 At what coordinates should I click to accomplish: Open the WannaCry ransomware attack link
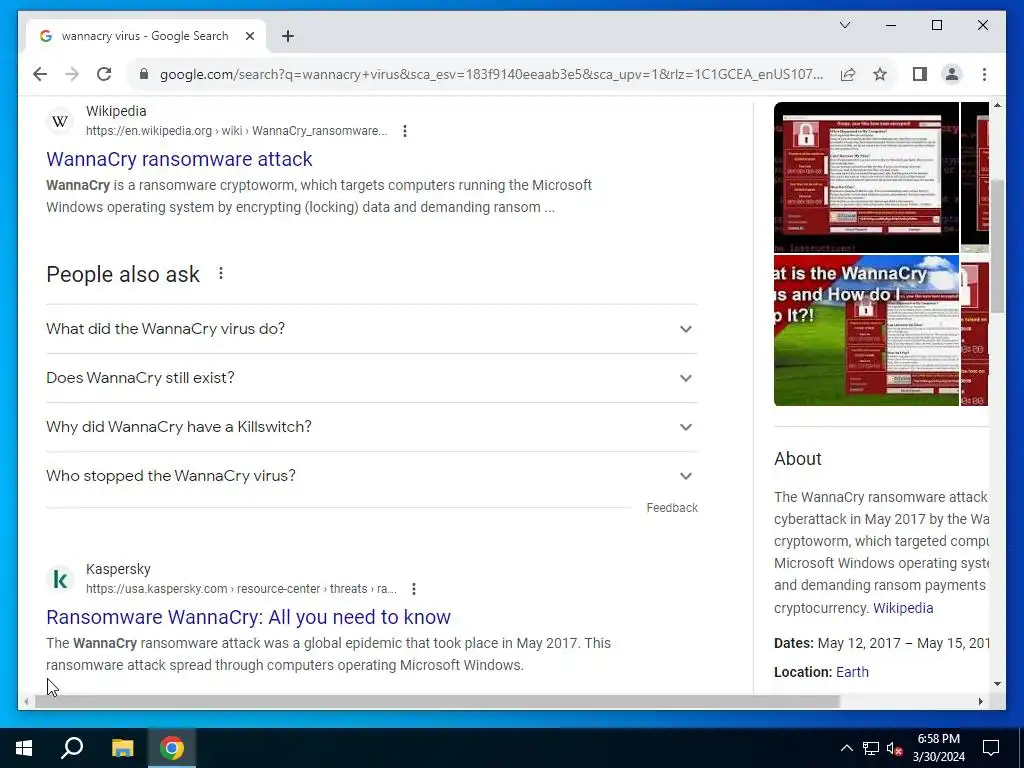(x=179, y=159)
